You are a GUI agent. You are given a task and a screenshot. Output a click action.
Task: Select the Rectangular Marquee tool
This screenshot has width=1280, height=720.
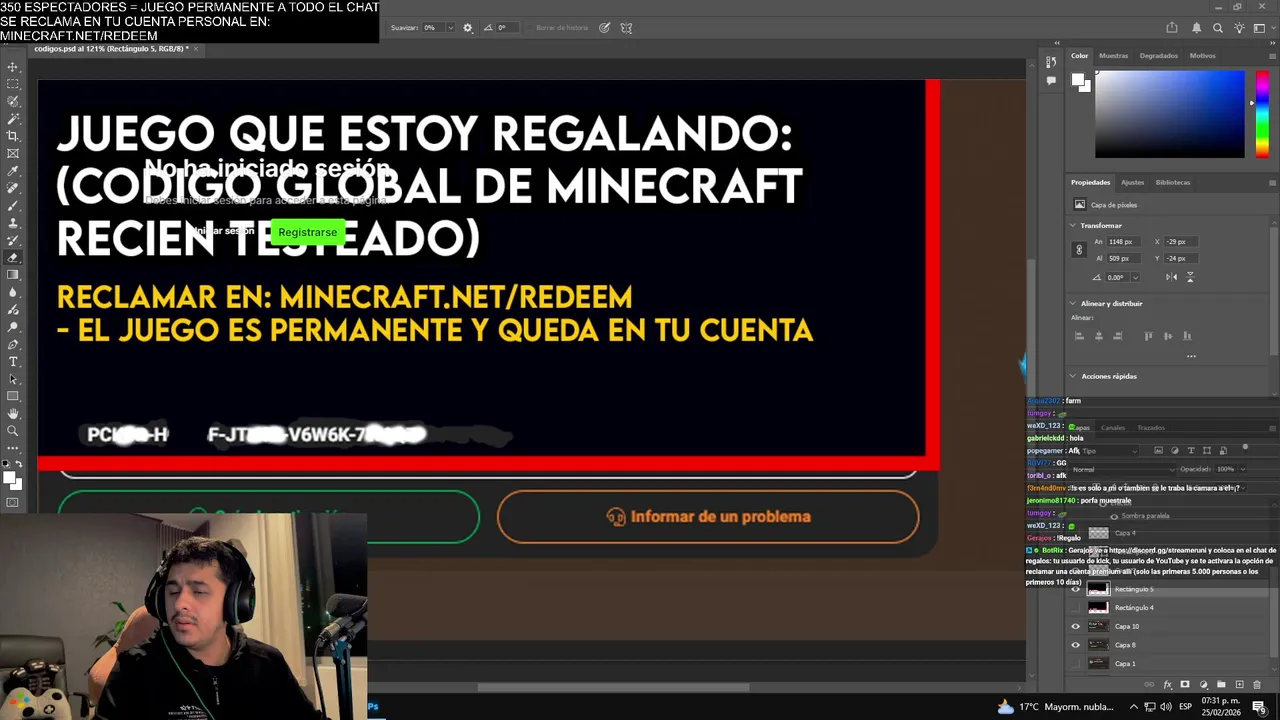point(13,84)
